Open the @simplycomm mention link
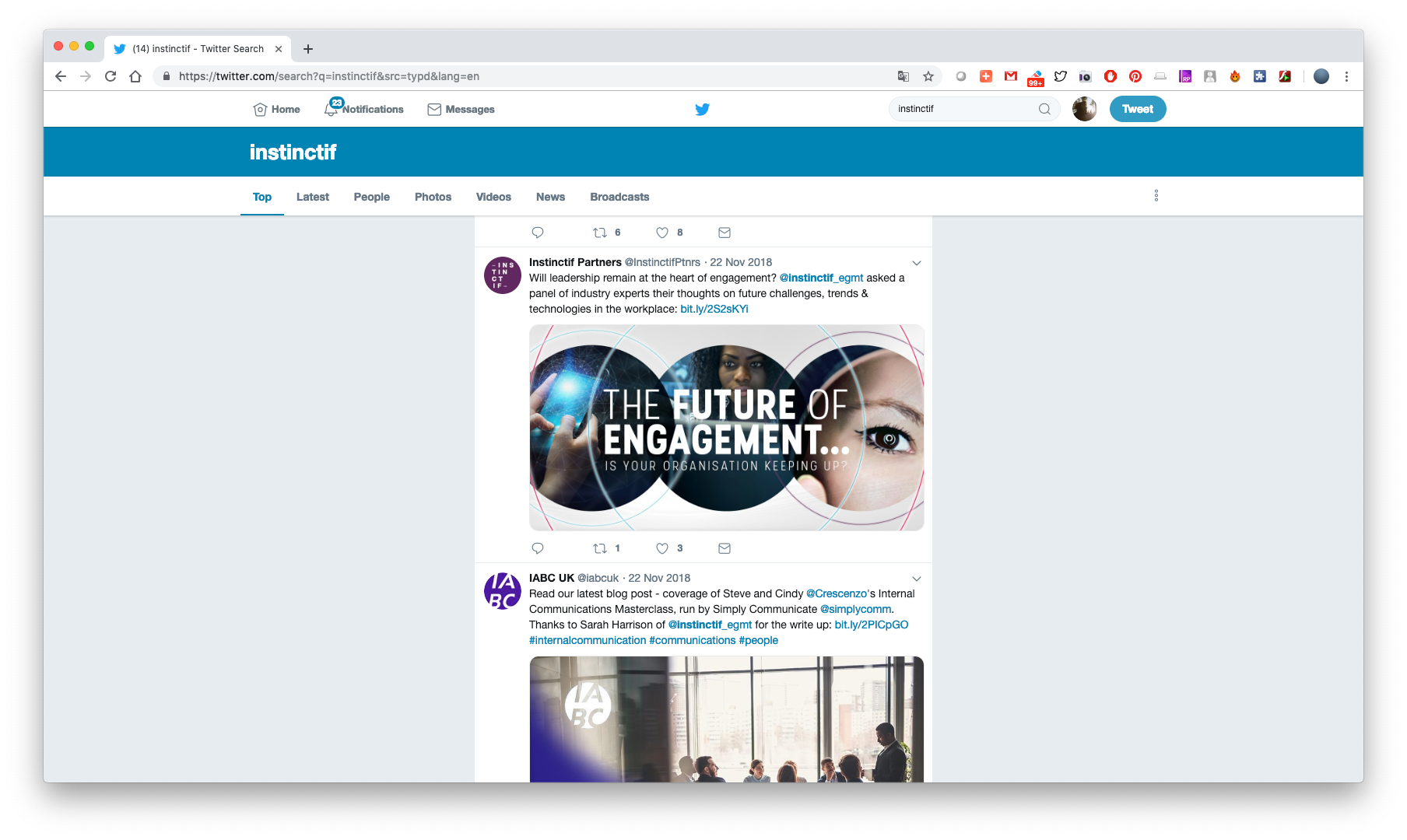 click(855, 609)
